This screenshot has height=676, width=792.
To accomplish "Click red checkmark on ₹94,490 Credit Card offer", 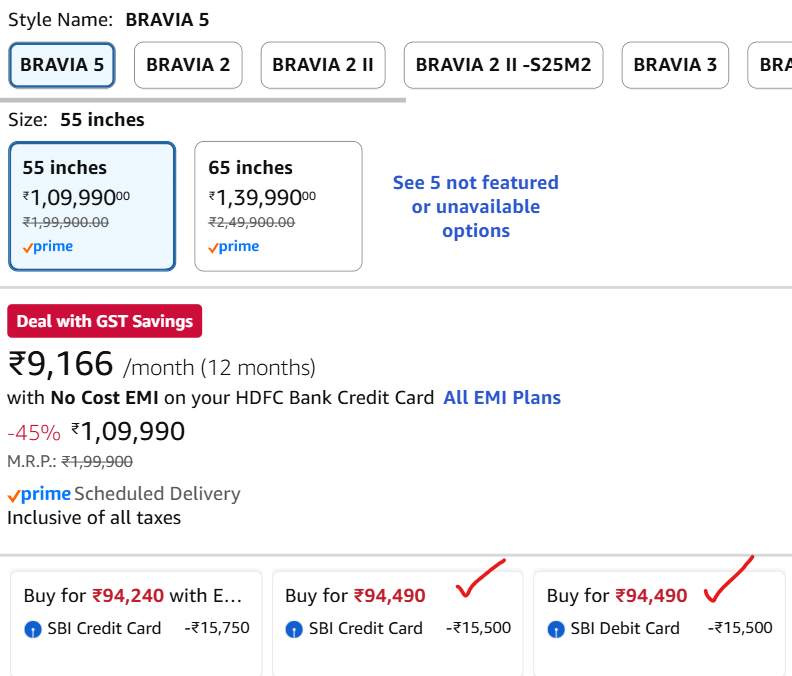I will point(480,579).
